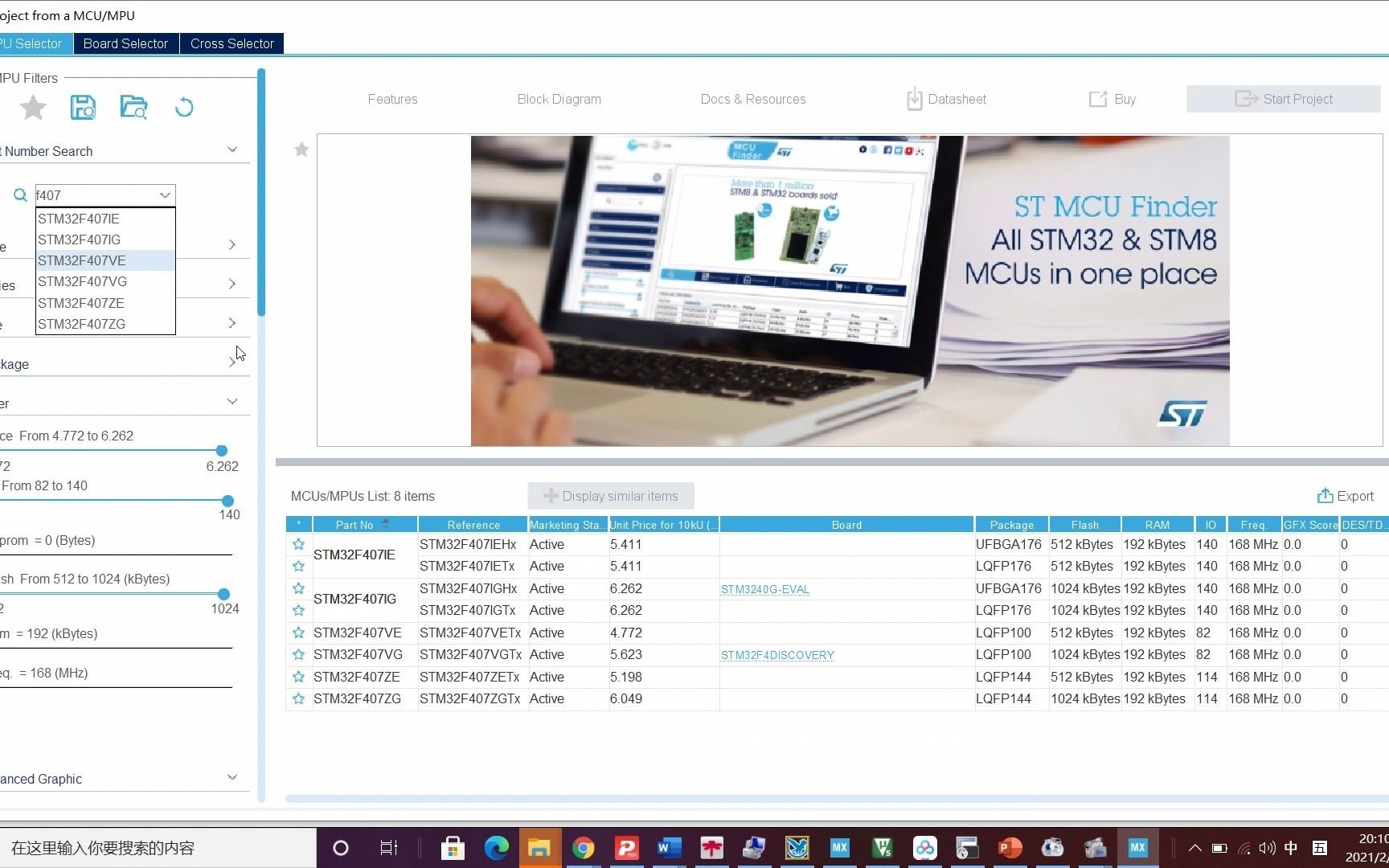Open the STM3240G-EVAL board link

point(765,589)
